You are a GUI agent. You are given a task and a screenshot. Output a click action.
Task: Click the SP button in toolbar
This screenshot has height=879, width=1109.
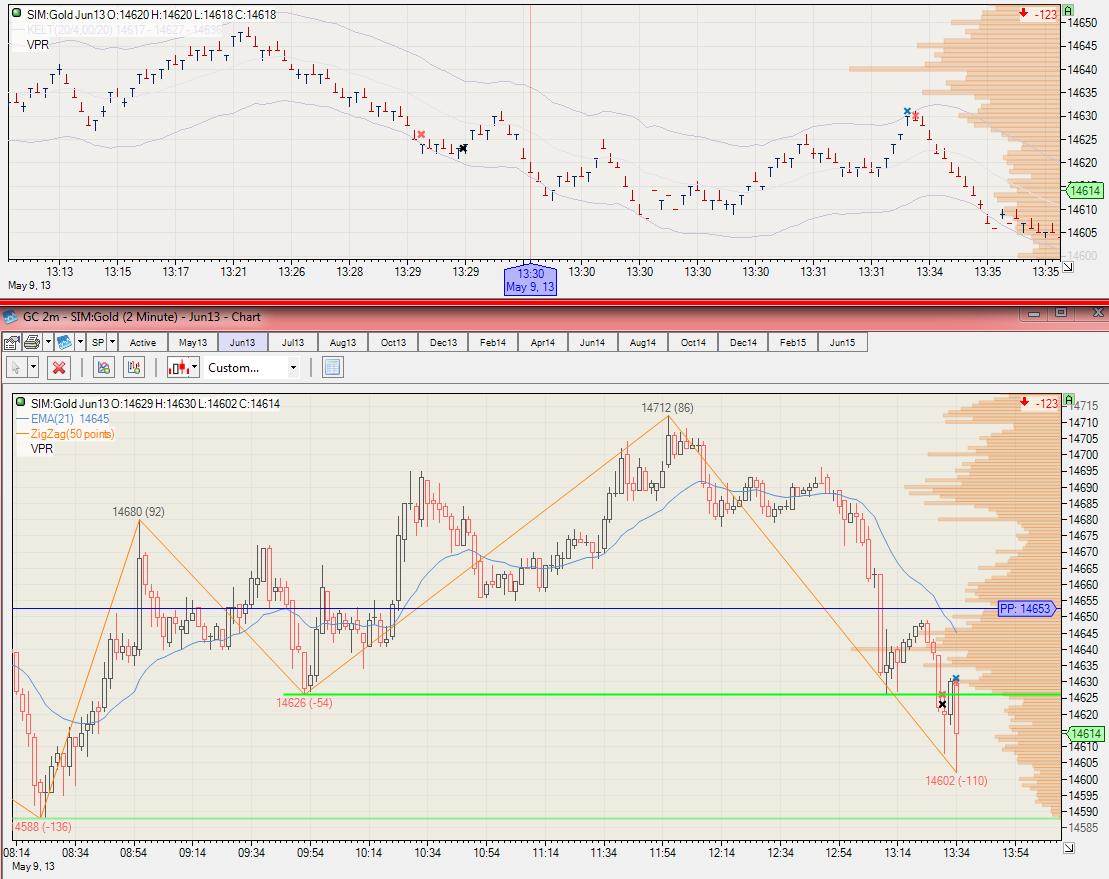[x=98, y=343]
